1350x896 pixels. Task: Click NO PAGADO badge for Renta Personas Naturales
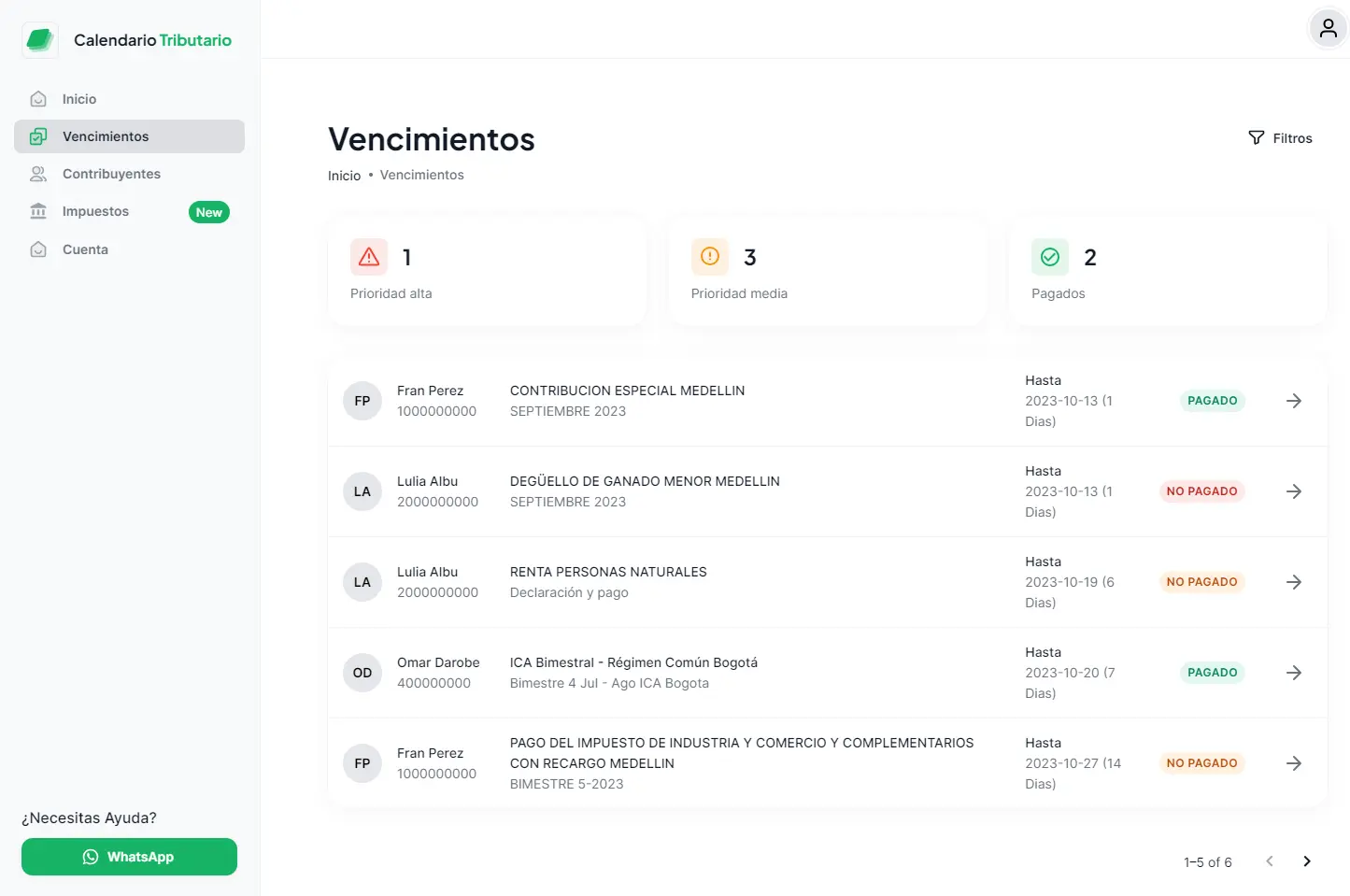[1201, 582]
